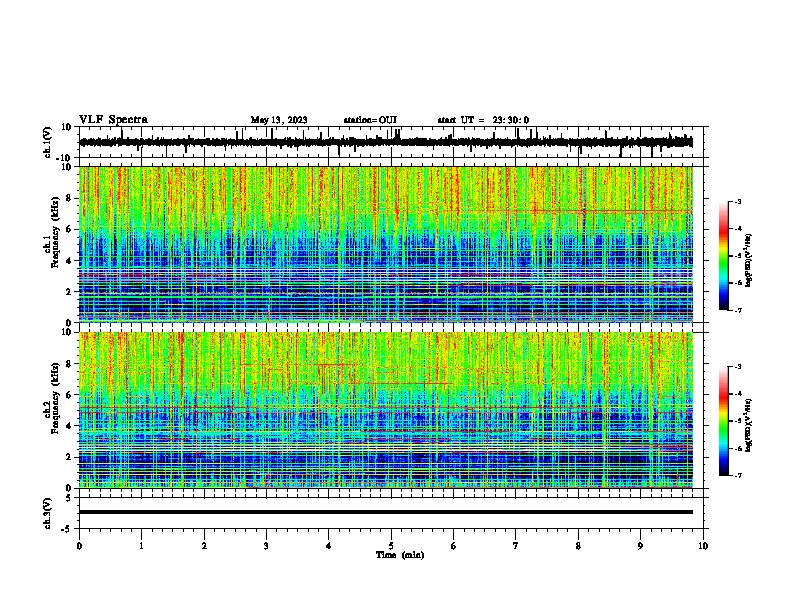Click the ch.1 "Frequency (kHz)" axis label
This screenshot has width=792, height=612.
coord(55,232)
